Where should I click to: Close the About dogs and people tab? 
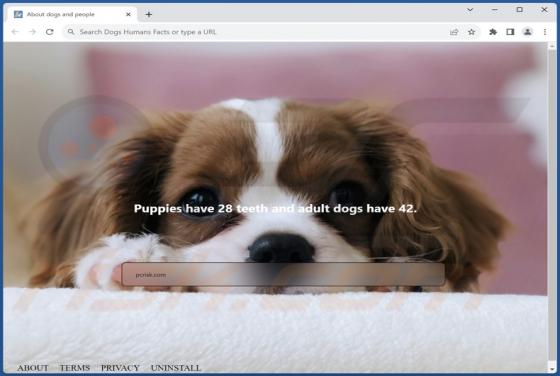pyautogui.click(x=128, y=14)
